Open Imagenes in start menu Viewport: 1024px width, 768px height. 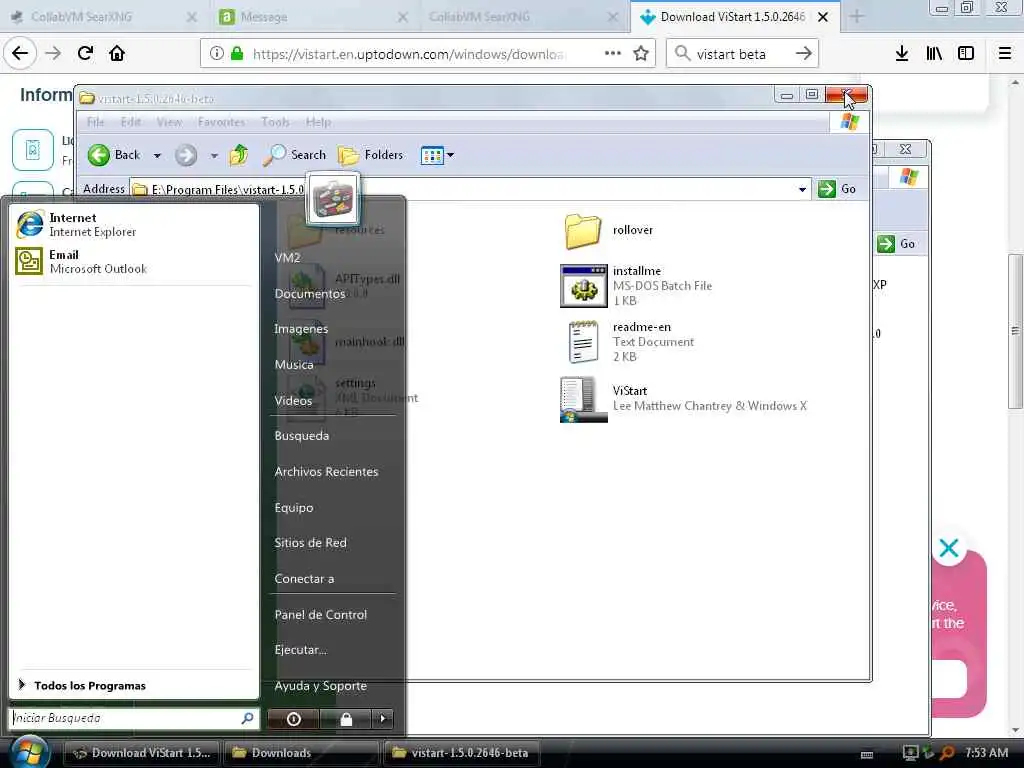[x=301, y=329]
